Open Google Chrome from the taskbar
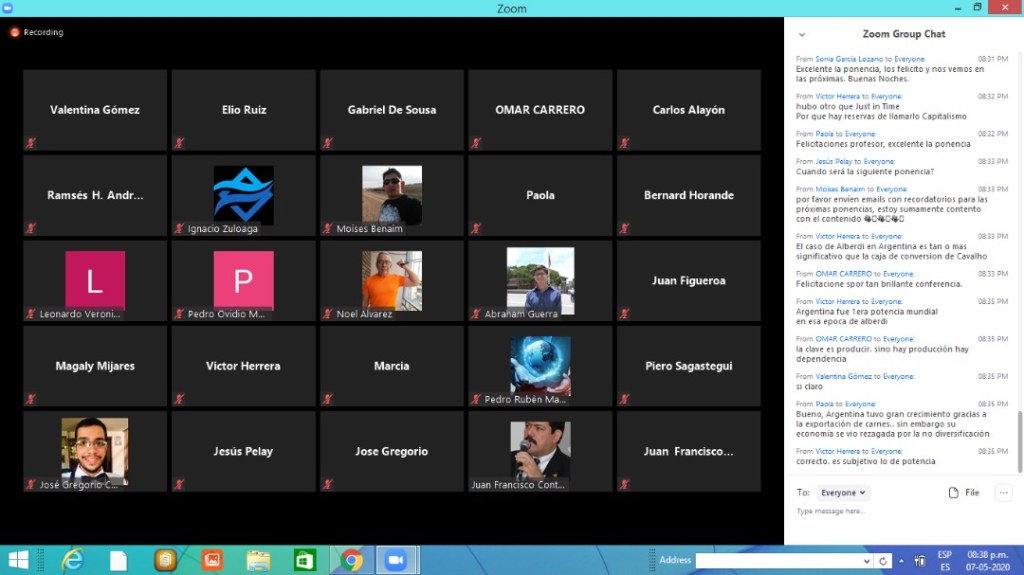Screen dimensions: 1024x575 (x=351, y=560)
